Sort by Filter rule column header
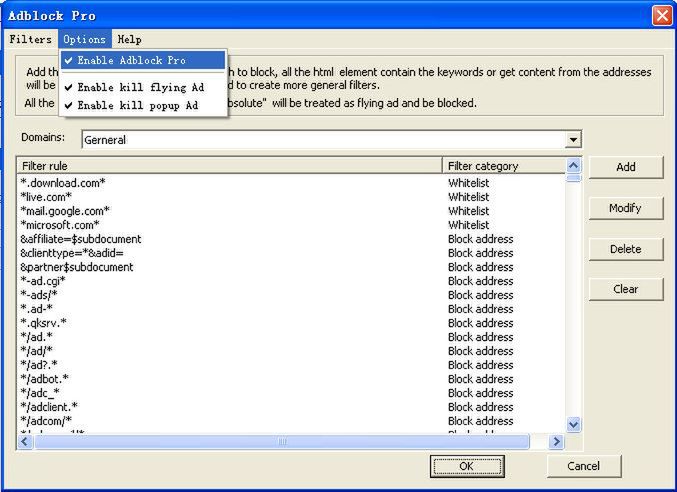 pos(229,166)
